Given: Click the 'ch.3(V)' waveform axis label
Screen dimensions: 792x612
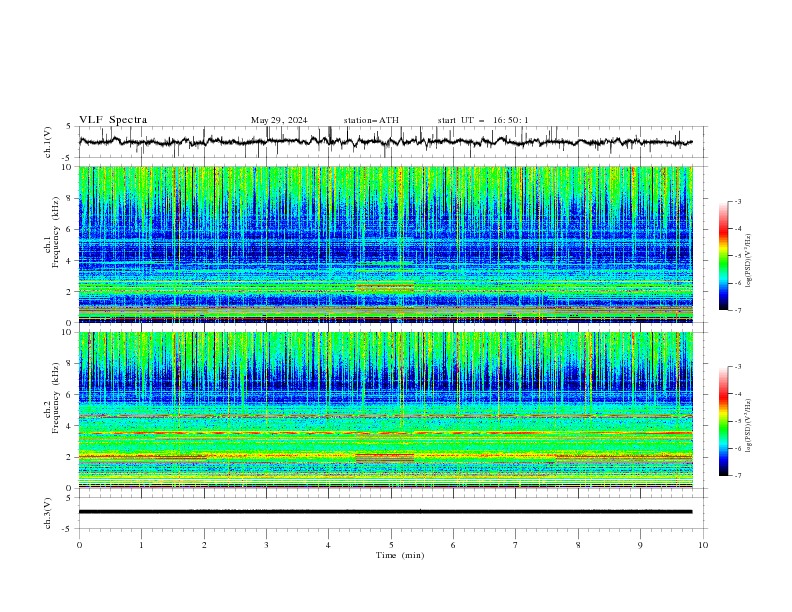Looking at the screenshot, I should coord(48,513).
